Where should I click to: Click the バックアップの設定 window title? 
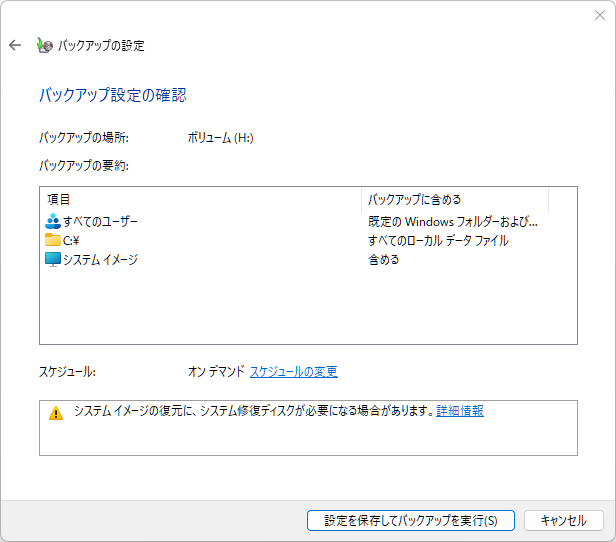pyautogui.click(x=101, y=46)
